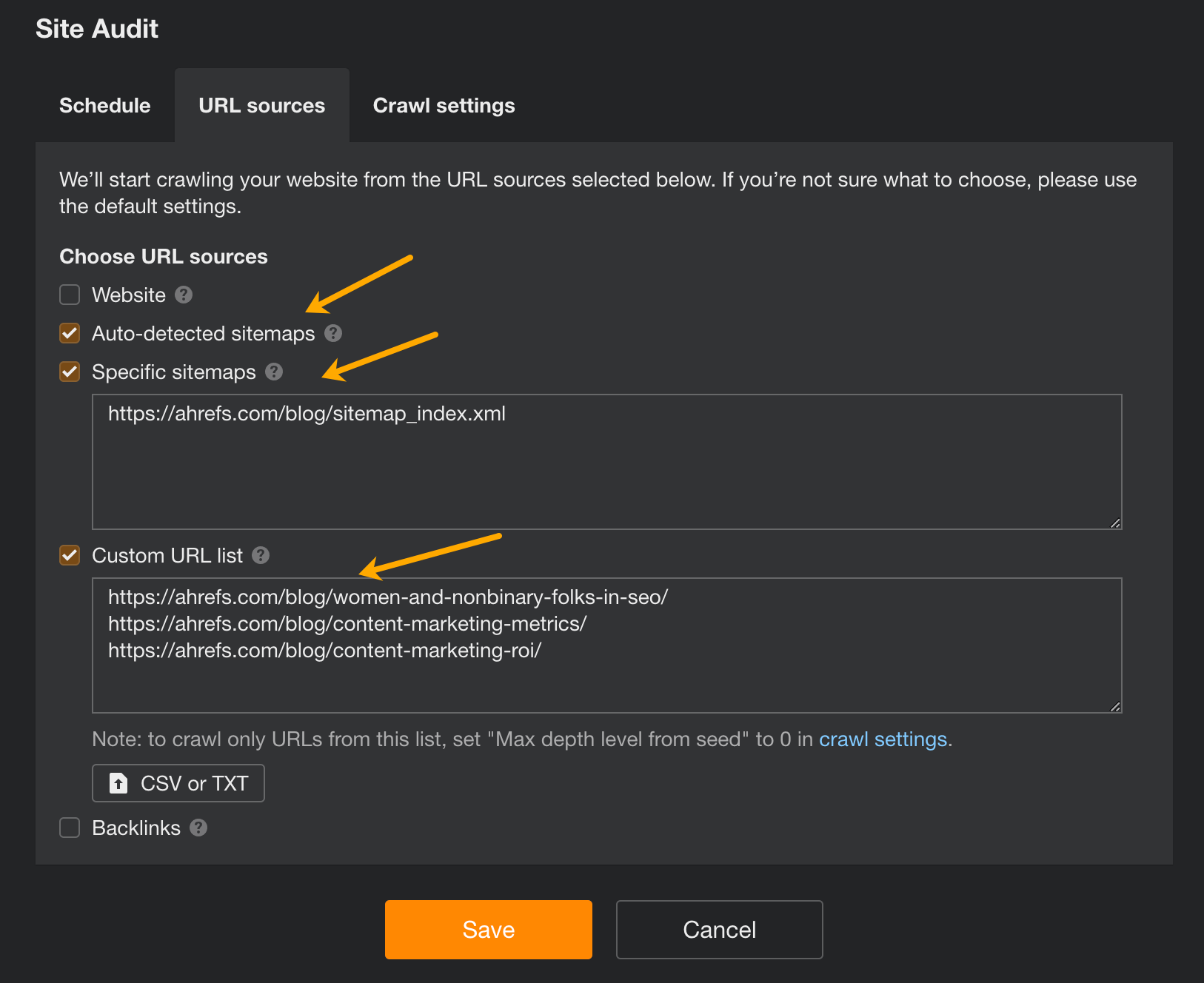The width and height of the screenshot is (1204, 983).
Task: Click the Custom URL list resize handle
Action: tap(1114, 707)
